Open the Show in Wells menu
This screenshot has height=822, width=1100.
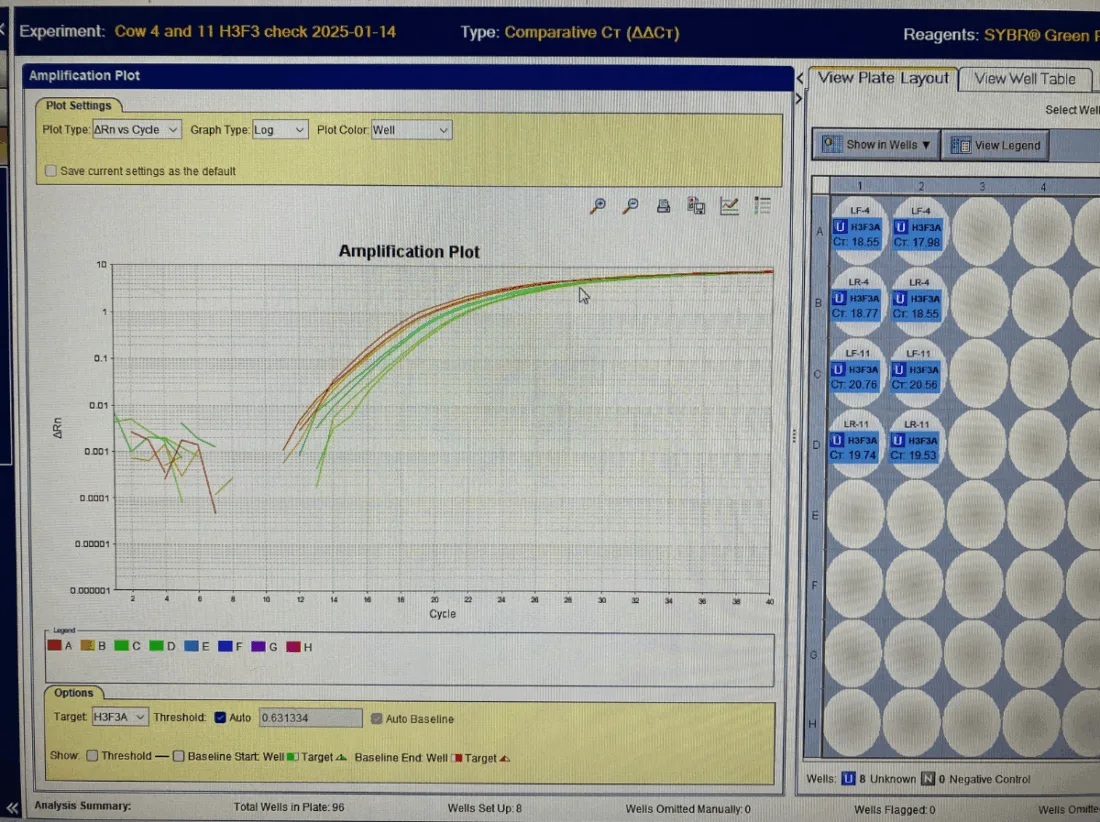tap(876, 145)
